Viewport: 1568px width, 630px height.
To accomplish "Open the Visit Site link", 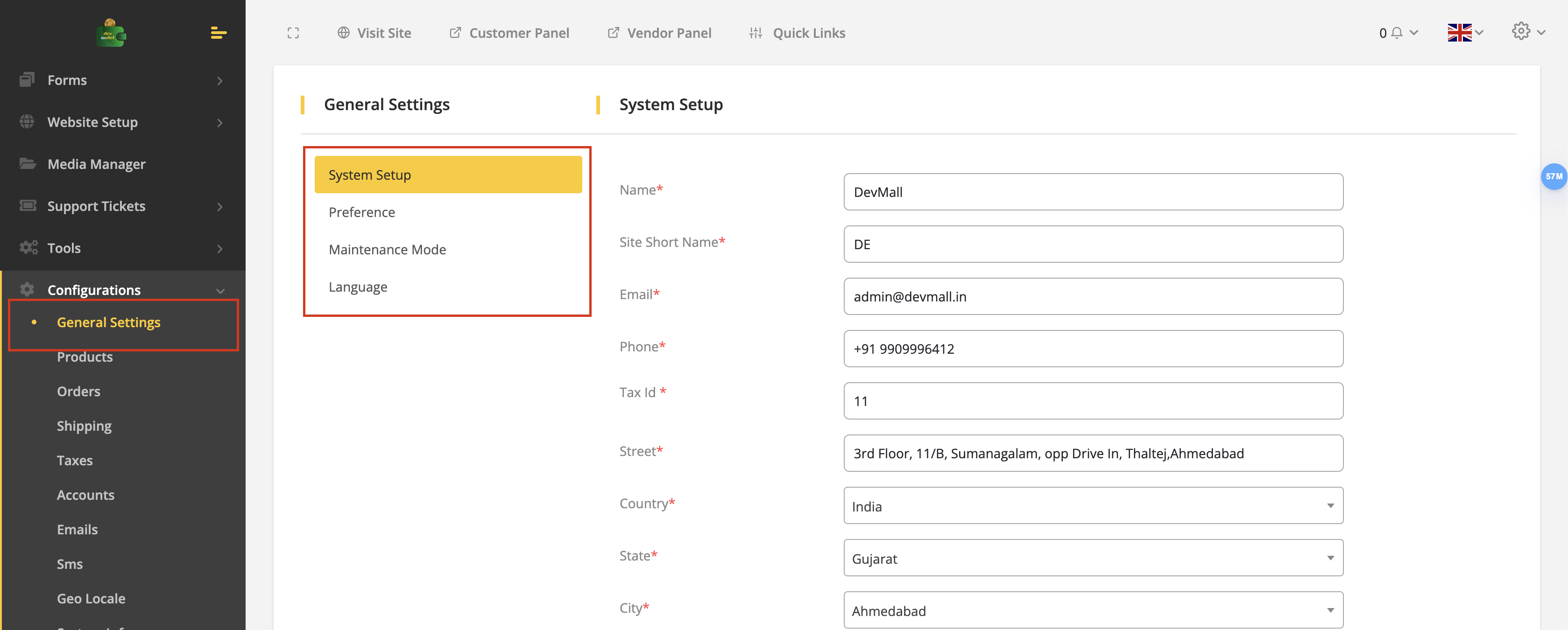I will pos(384,33).
